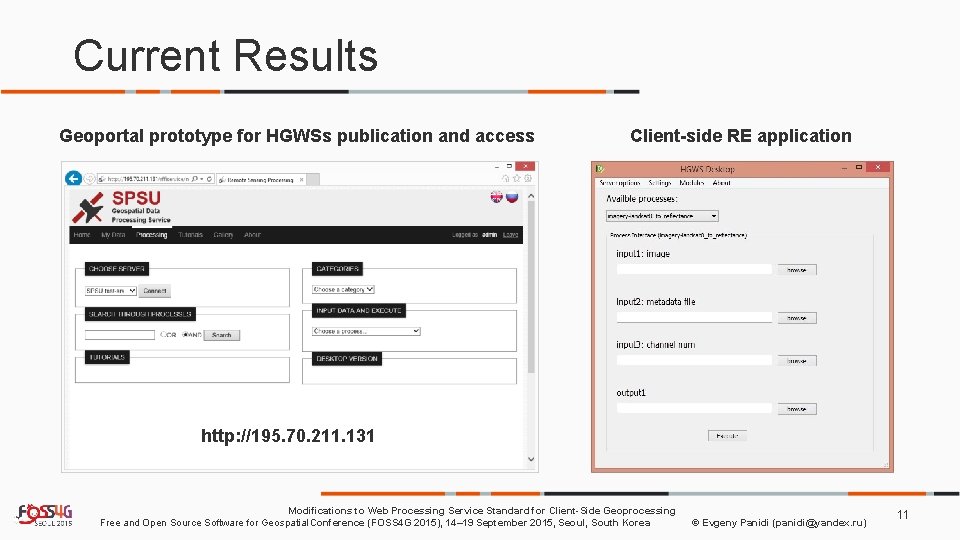Screen dimensions: 960x540
Task: Click the Connect button
Action: (x=155, y=291)
